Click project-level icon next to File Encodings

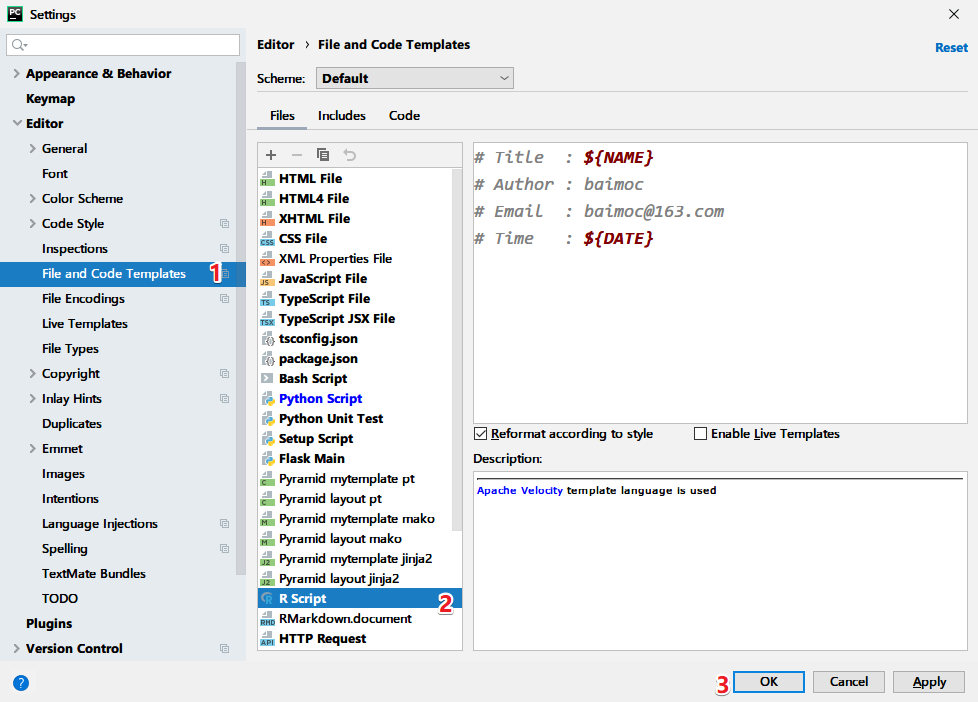(225, 298)
